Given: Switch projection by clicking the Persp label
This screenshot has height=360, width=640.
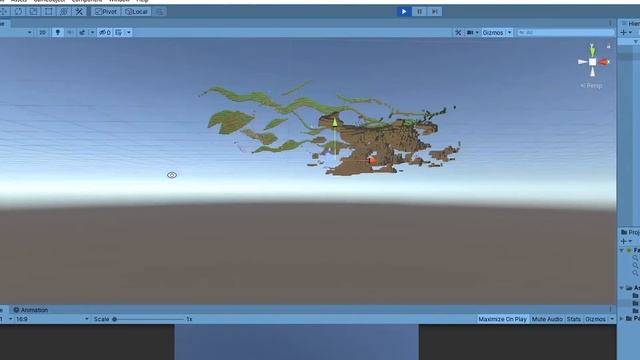Looking at the screenshot, I should (591, 86).
